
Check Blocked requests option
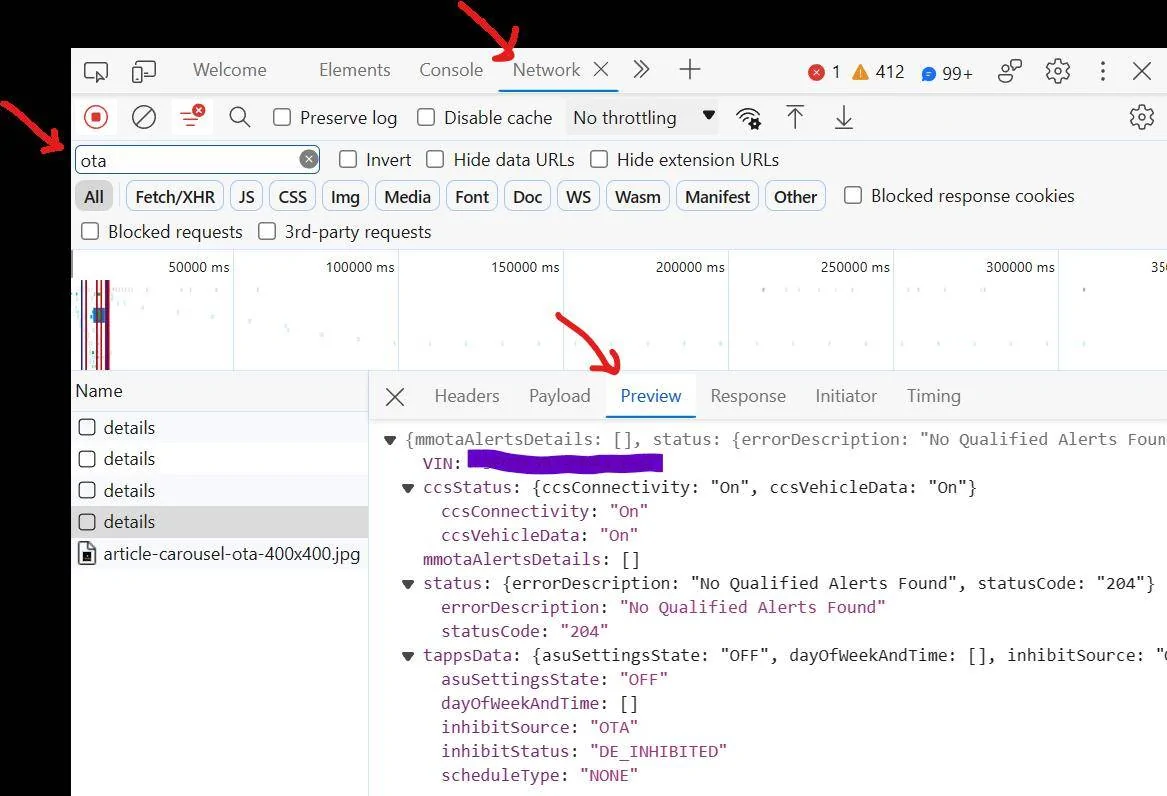[x=90, y=231]
